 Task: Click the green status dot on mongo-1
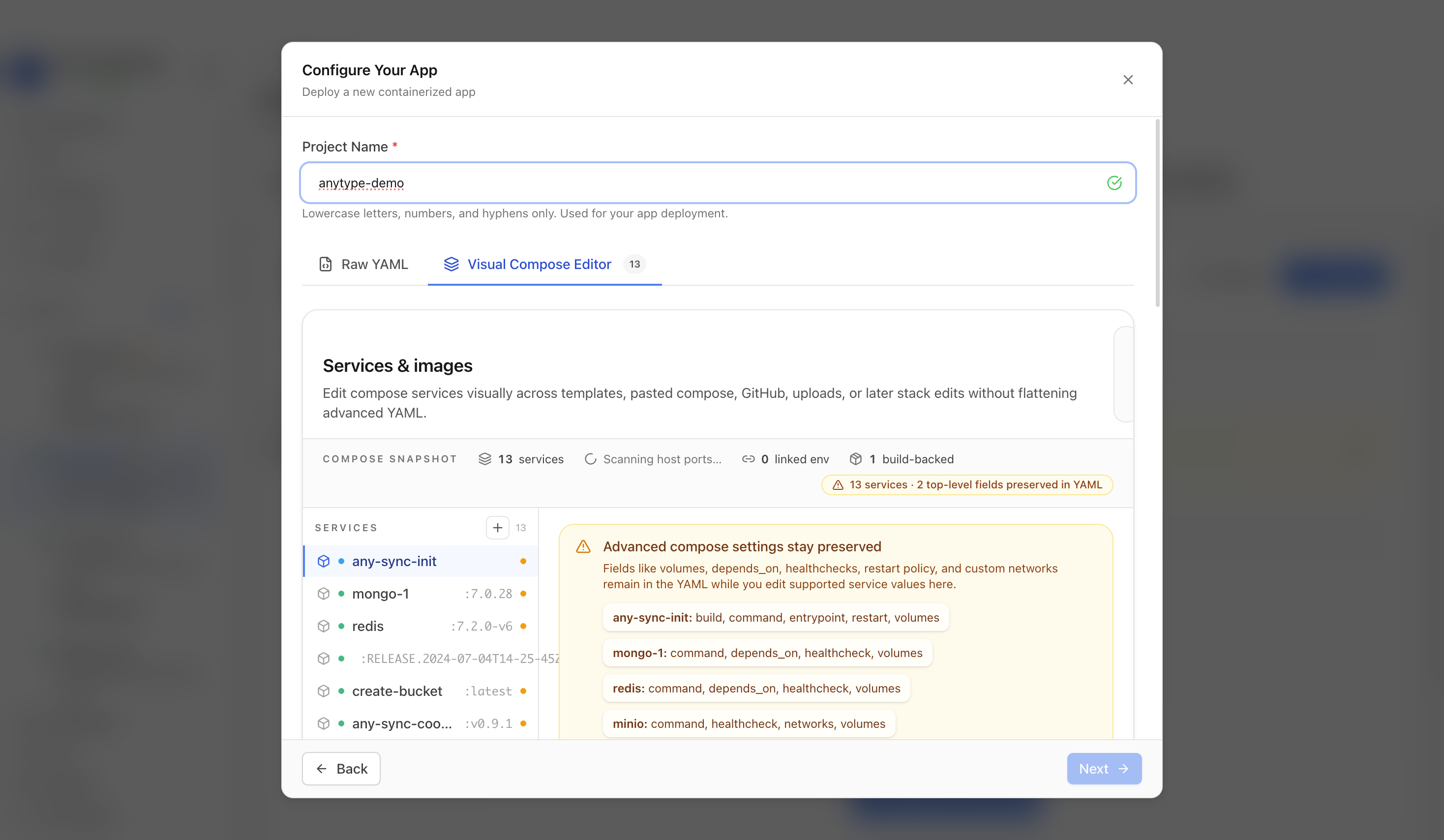point(341,594)
